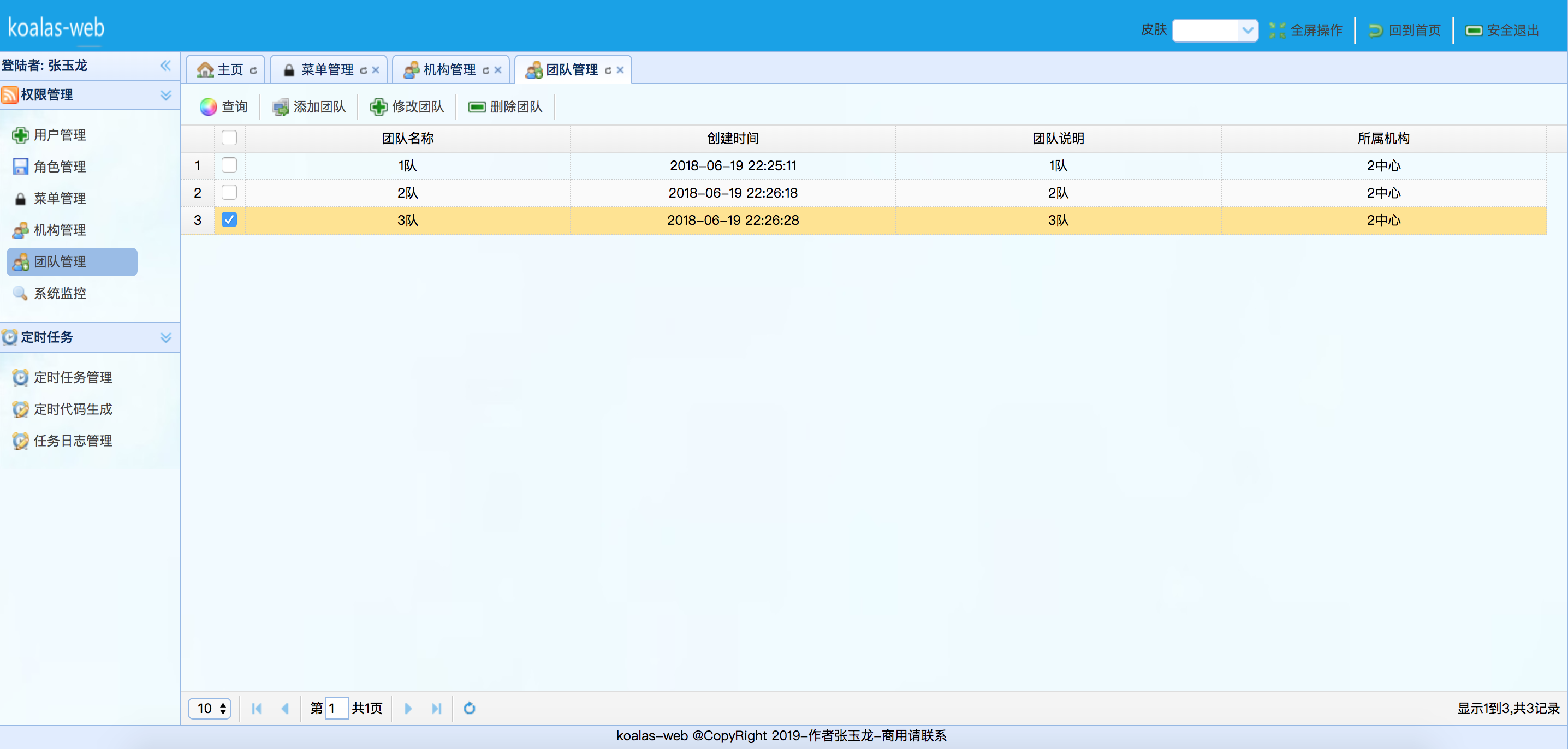Viewport: 1568px width, 749px height.
Task: Open 菜单管理 in the sidebar
Action: pos(72,198)
